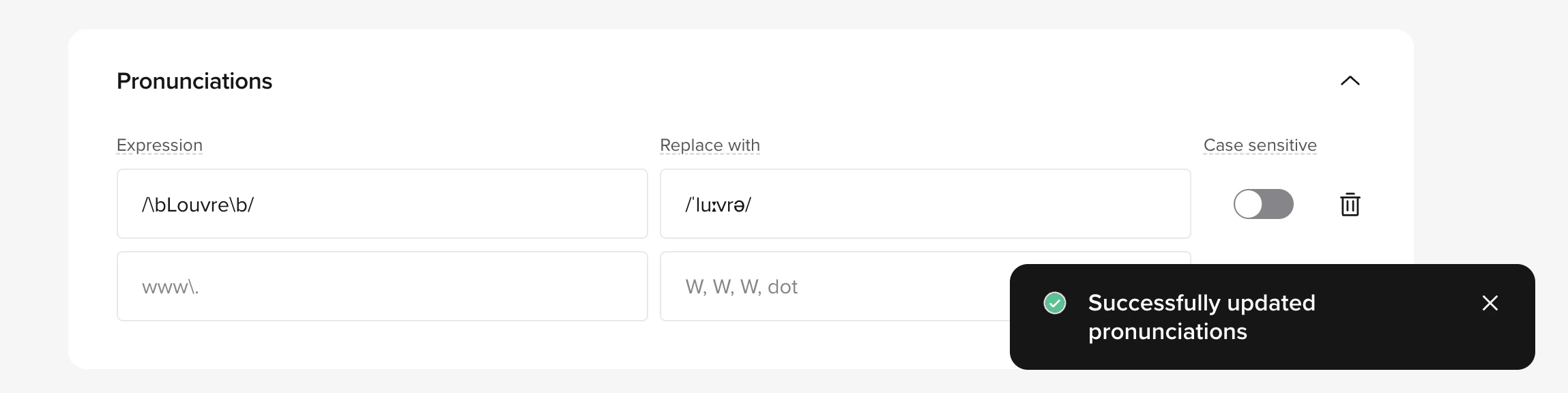Select the checkmark icon beside 'Successfully updated pronunciations'
The height and width of the screenshot is (393, 1568).
(1054, 303)
